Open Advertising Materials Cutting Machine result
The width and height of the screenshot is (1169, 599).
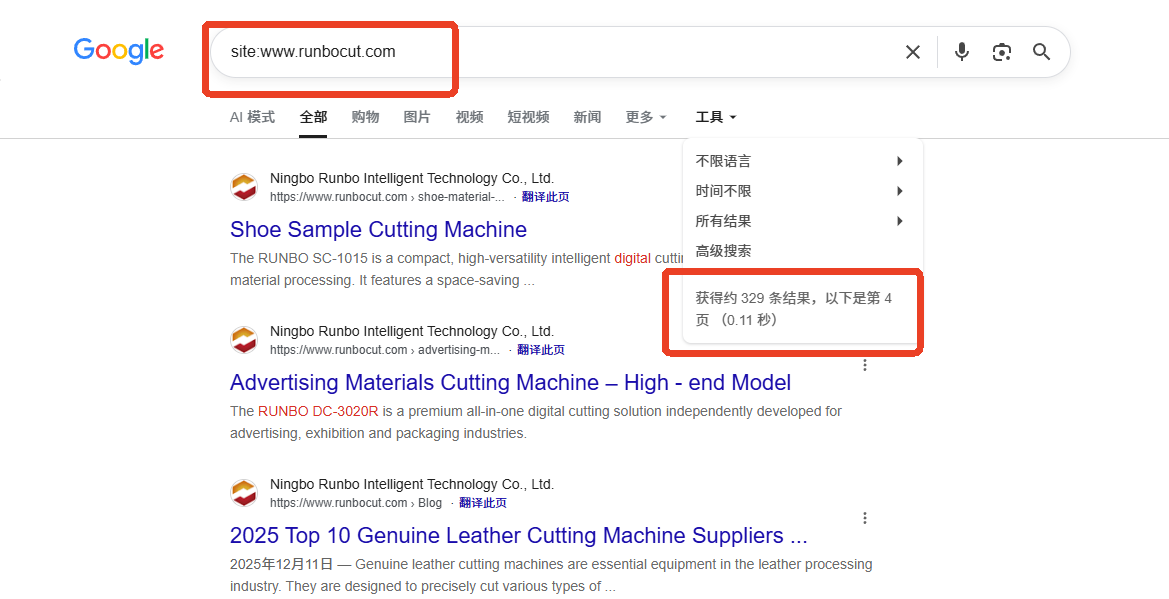pos(511,382)
